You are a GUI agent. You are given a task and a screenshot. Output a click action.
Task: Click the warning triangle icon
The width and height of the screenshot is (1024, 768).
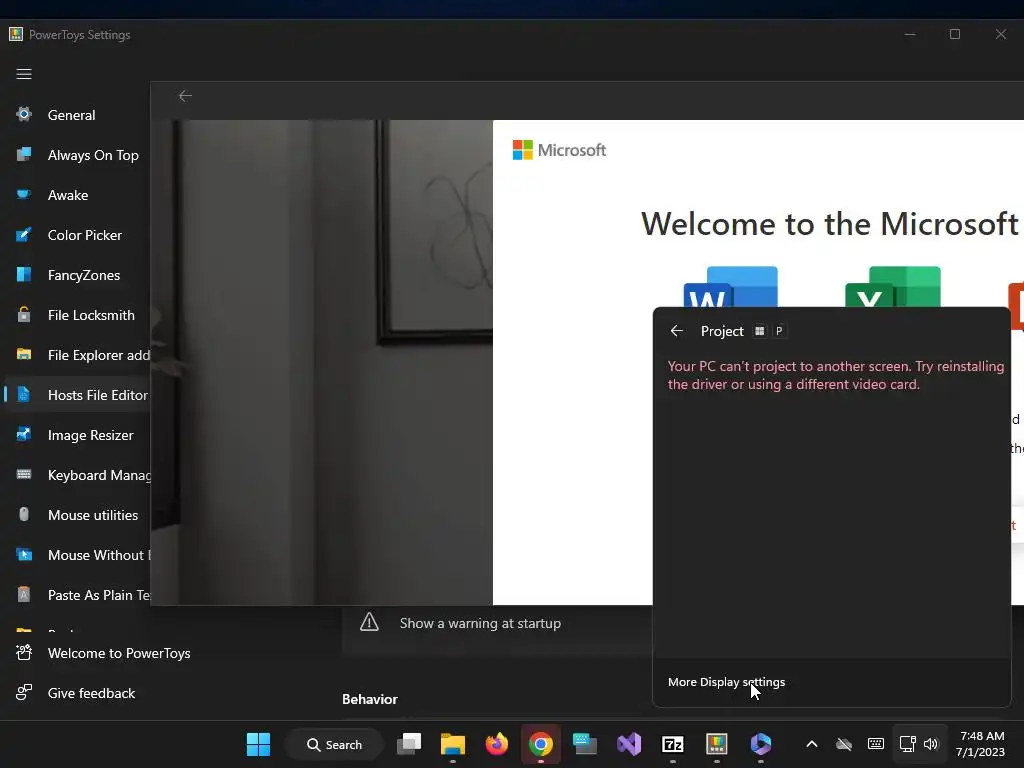[x=369, y=622]
